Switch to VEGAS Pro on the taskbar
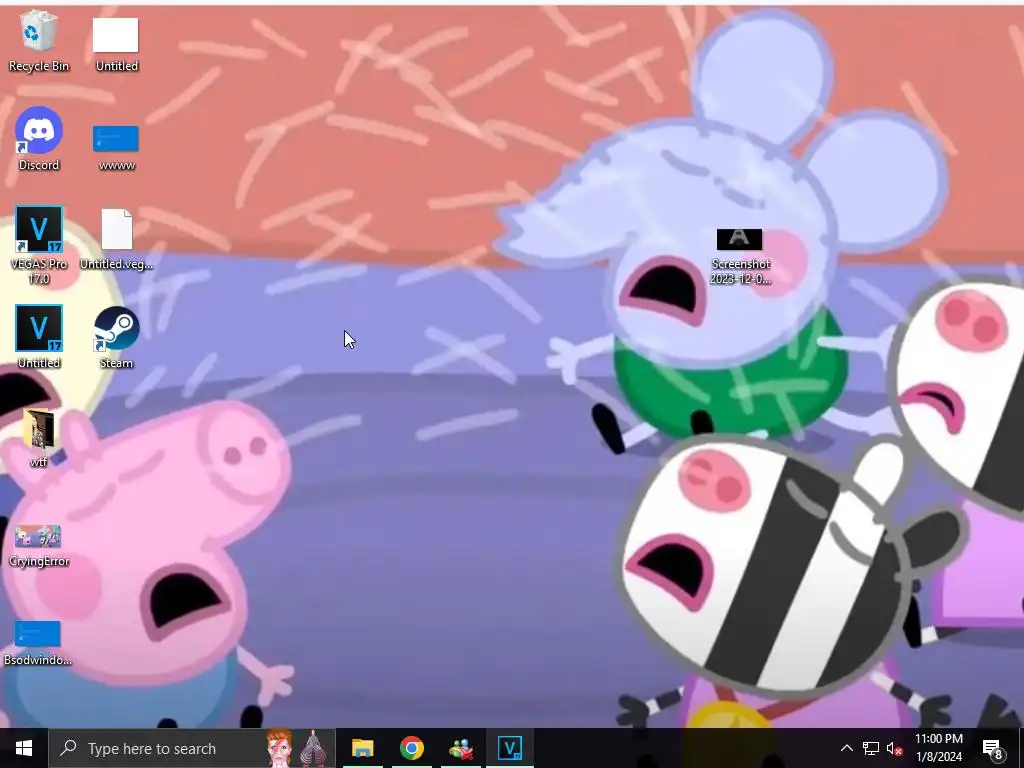1024x768 pixels. (x=509, y=748)
